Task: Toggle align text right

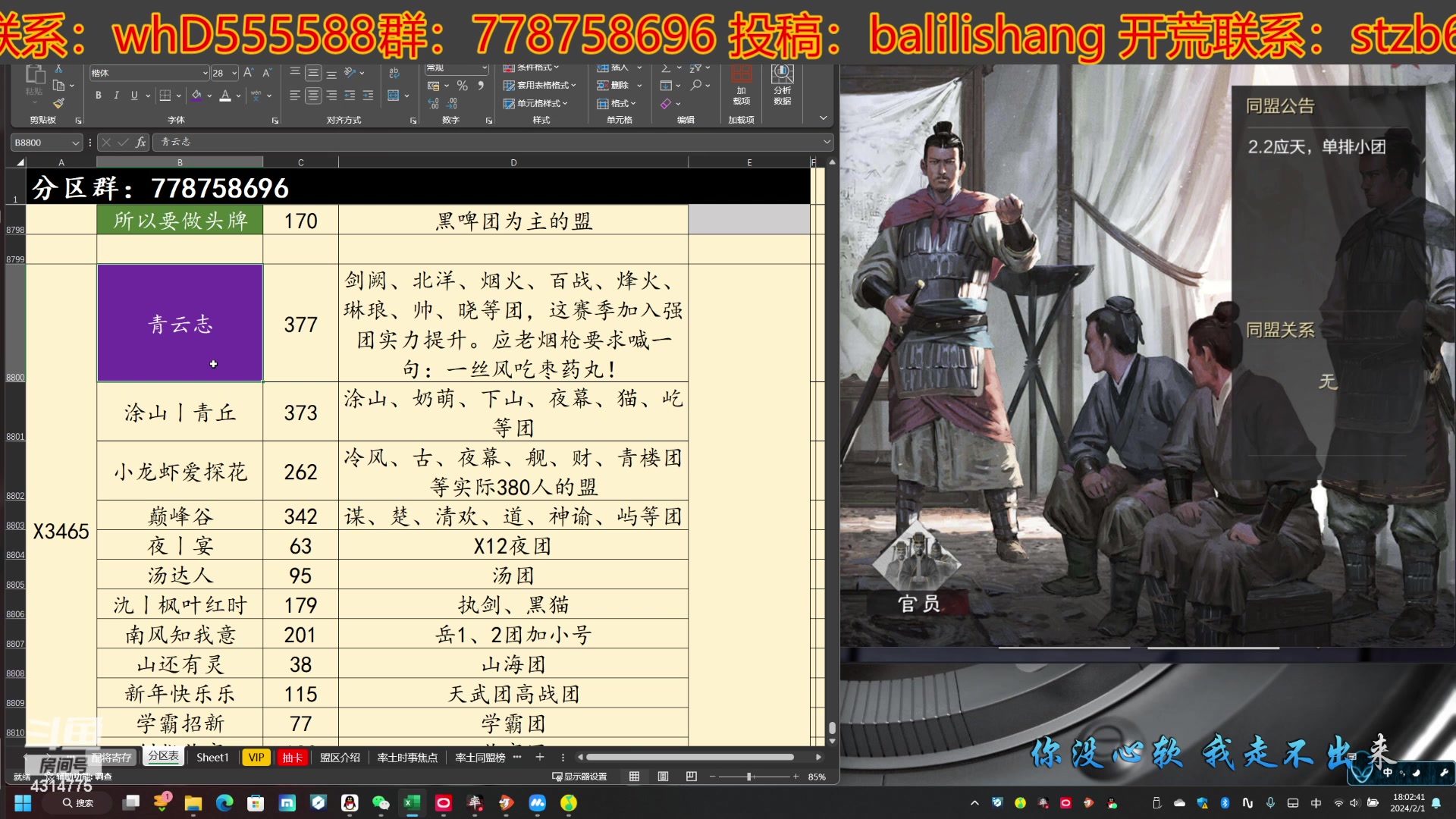Action: pyautogui.click(x=331, y=96)
